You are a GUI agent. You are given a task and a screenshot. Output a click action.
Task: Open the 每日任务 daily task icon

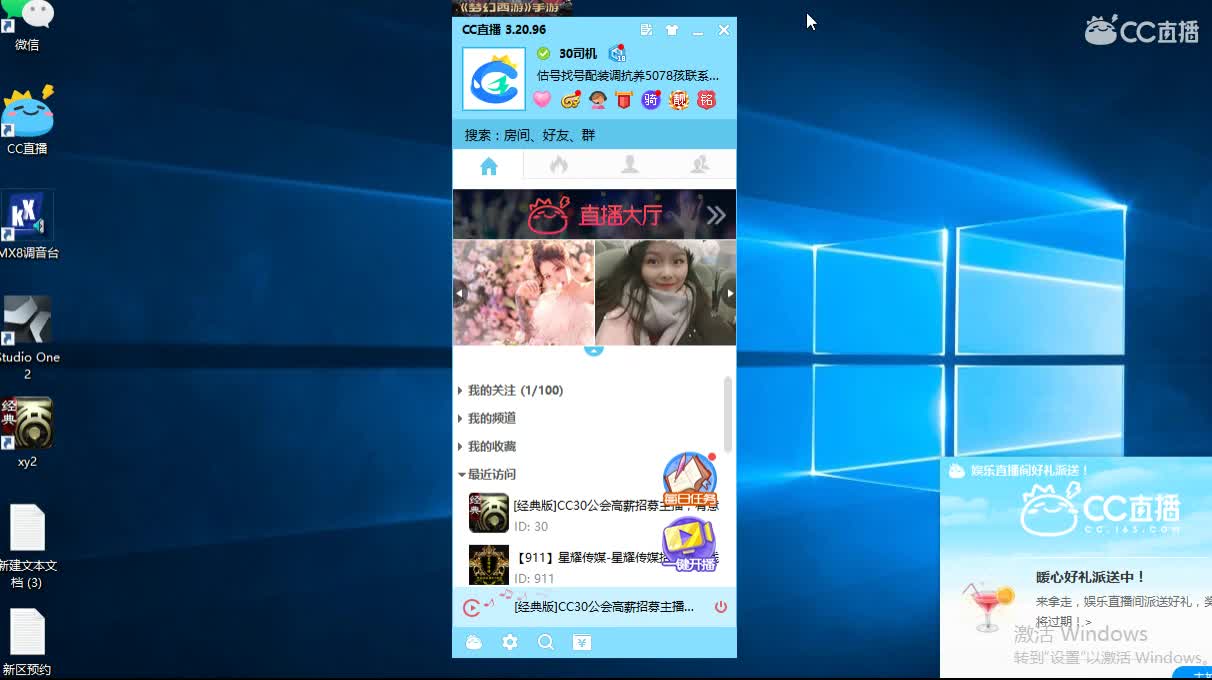pyautogui.click(x=690, y=480)
